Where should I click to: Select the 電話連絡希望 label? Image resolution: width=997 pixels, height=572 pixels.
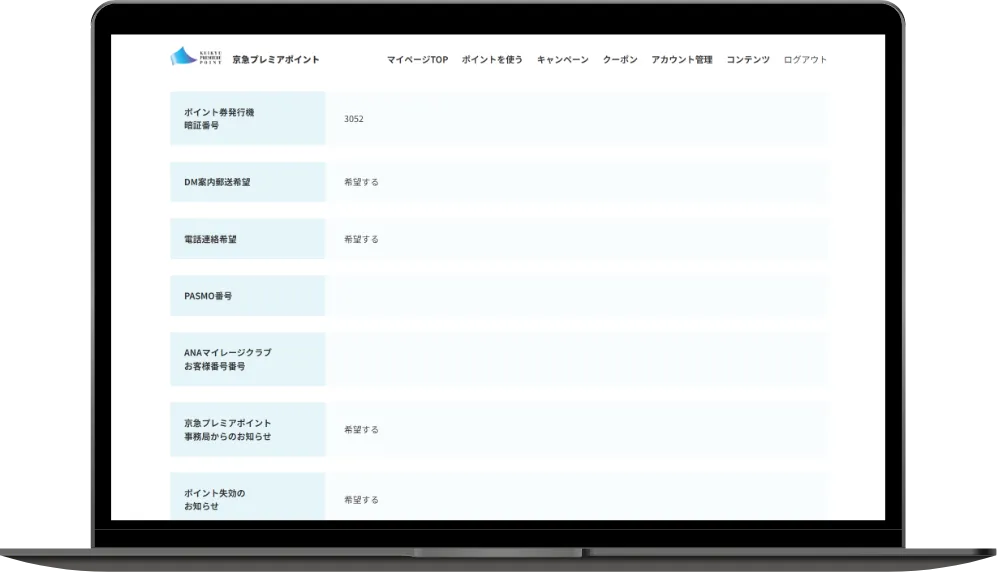[210, 239]
